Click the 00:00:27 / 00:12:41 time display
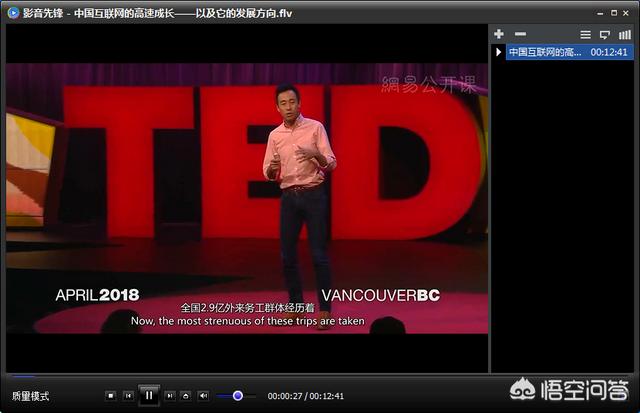This screenshot has height=413, width=640. tap(306, 396)
